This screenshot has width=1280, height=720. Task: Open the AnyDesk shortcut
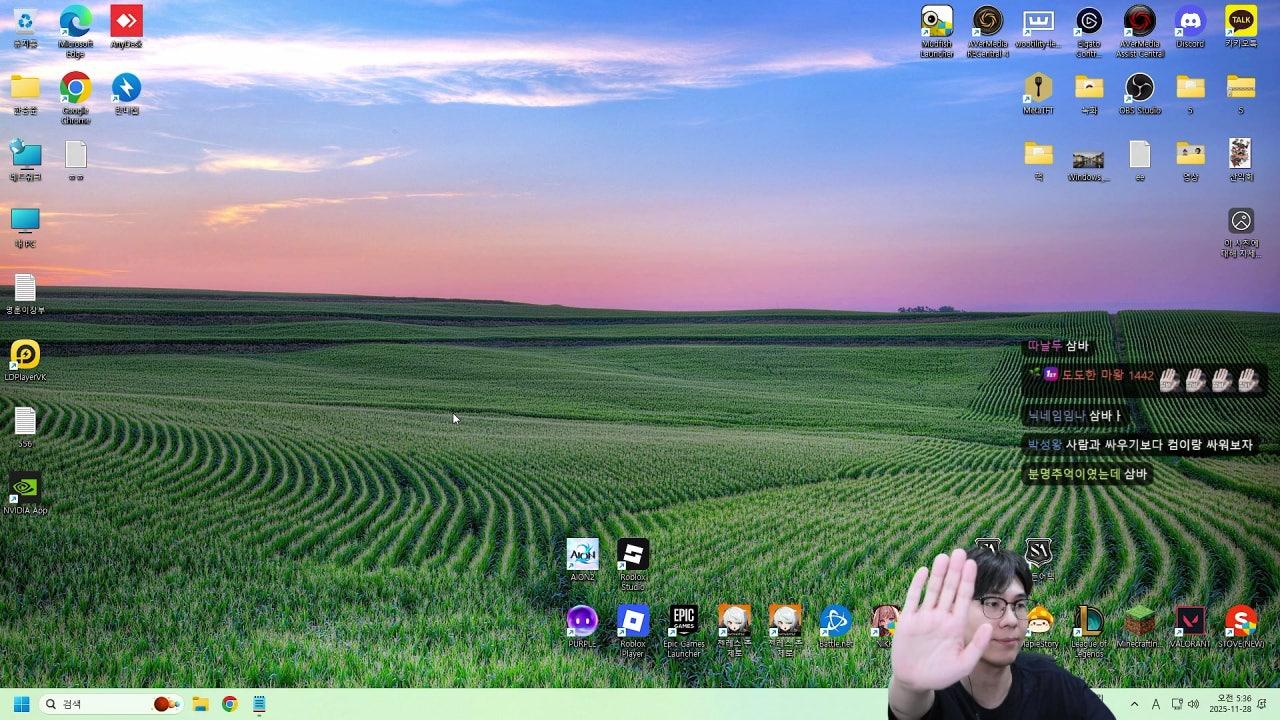[126, 27]
